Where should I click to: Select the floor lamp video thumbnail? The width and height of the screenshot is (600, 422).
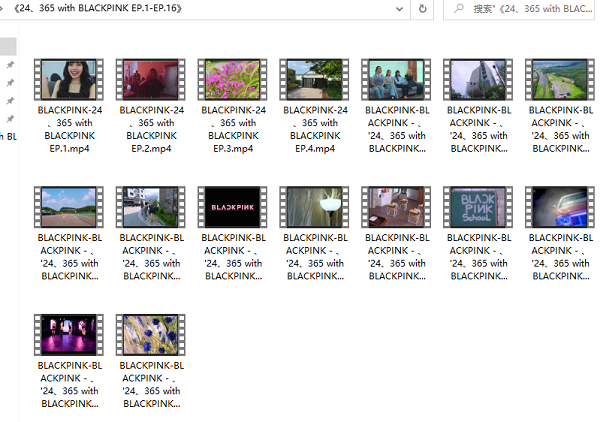pyautogui.click(x=315, y=207)
